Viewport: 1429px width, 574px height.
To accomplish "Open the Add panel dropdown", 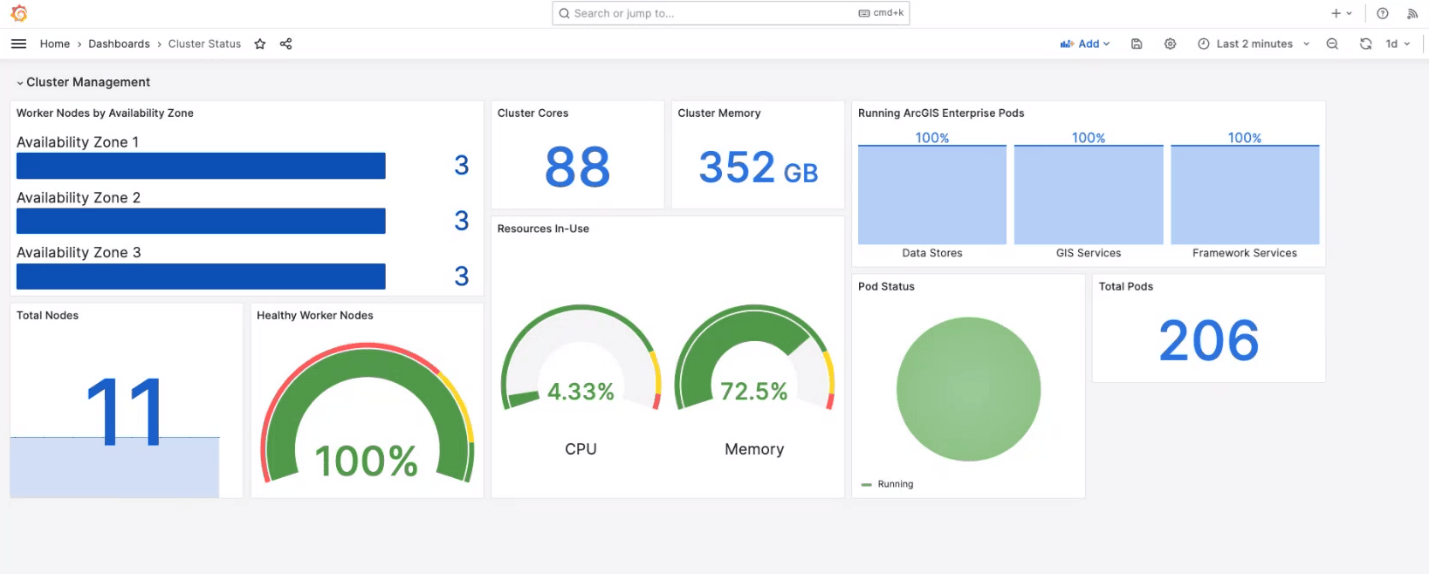I will tap(1086, 44).
